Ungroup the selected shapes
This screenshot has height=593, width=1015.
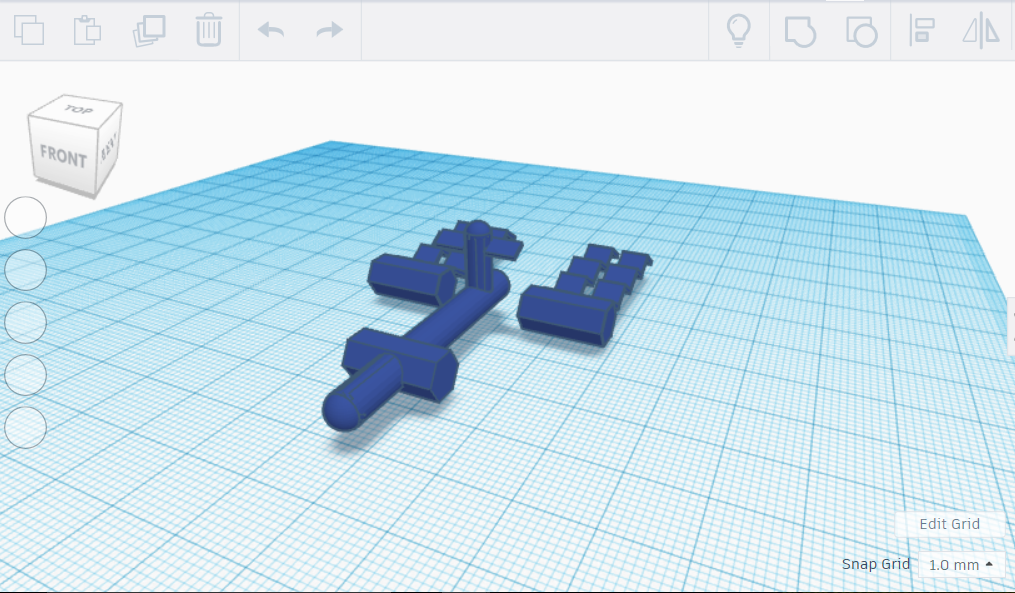(x=862, y=31)
